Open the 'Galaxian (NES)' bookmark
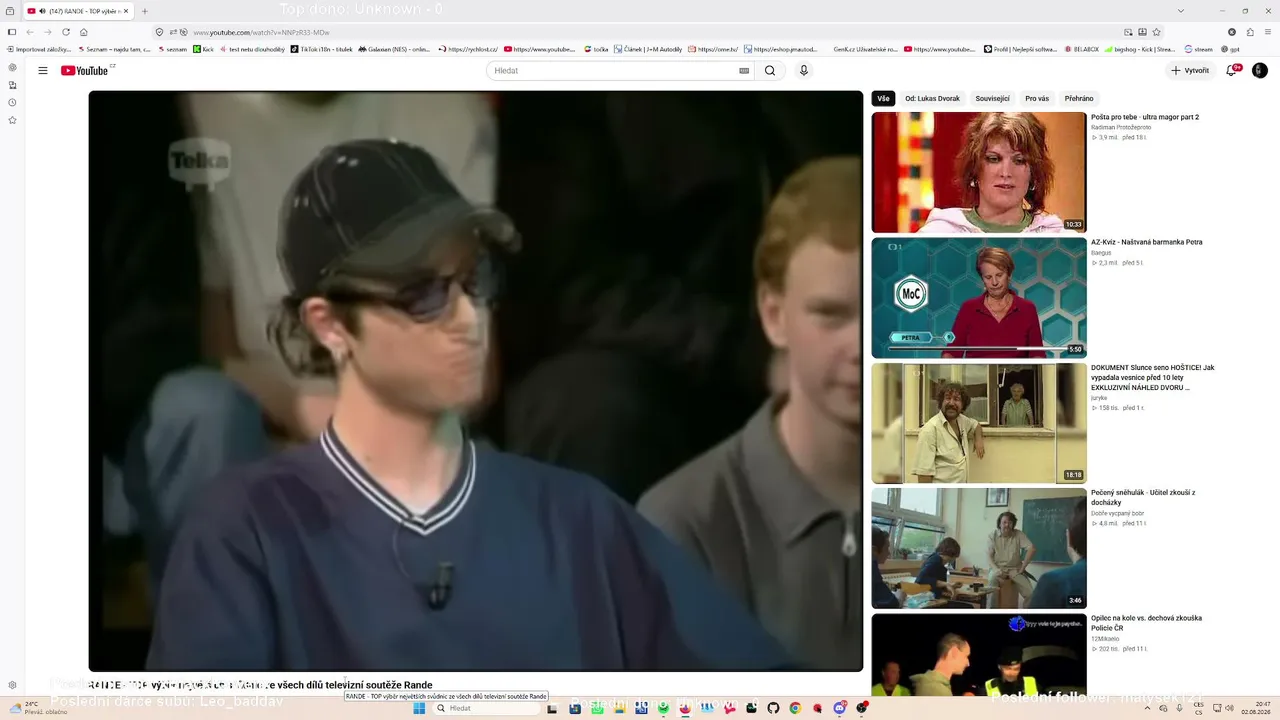The image size is (1280, 720). point(394,49)
